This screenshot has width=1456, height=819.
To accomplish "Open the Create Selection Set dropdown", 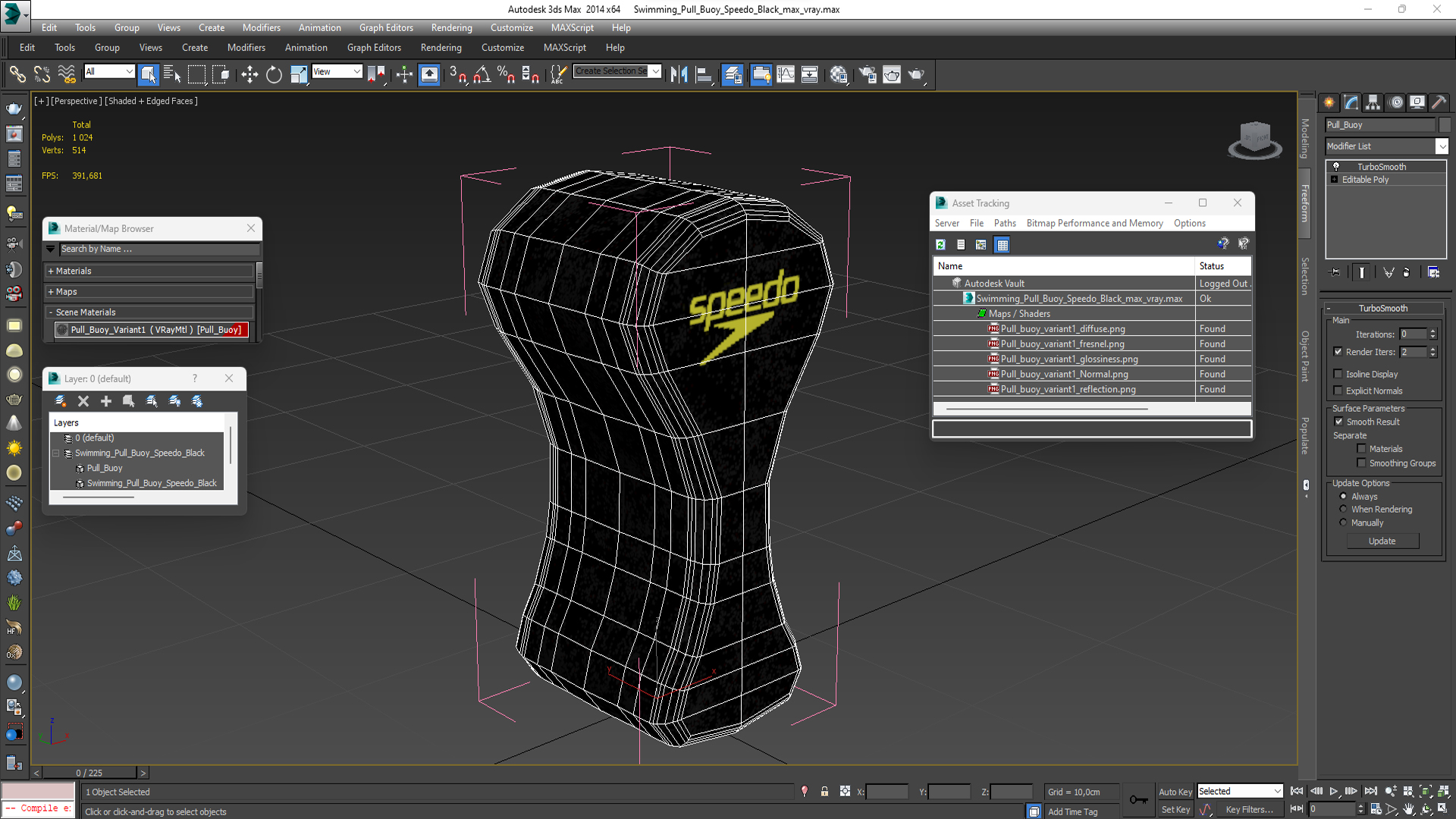I will coord(617,71).
